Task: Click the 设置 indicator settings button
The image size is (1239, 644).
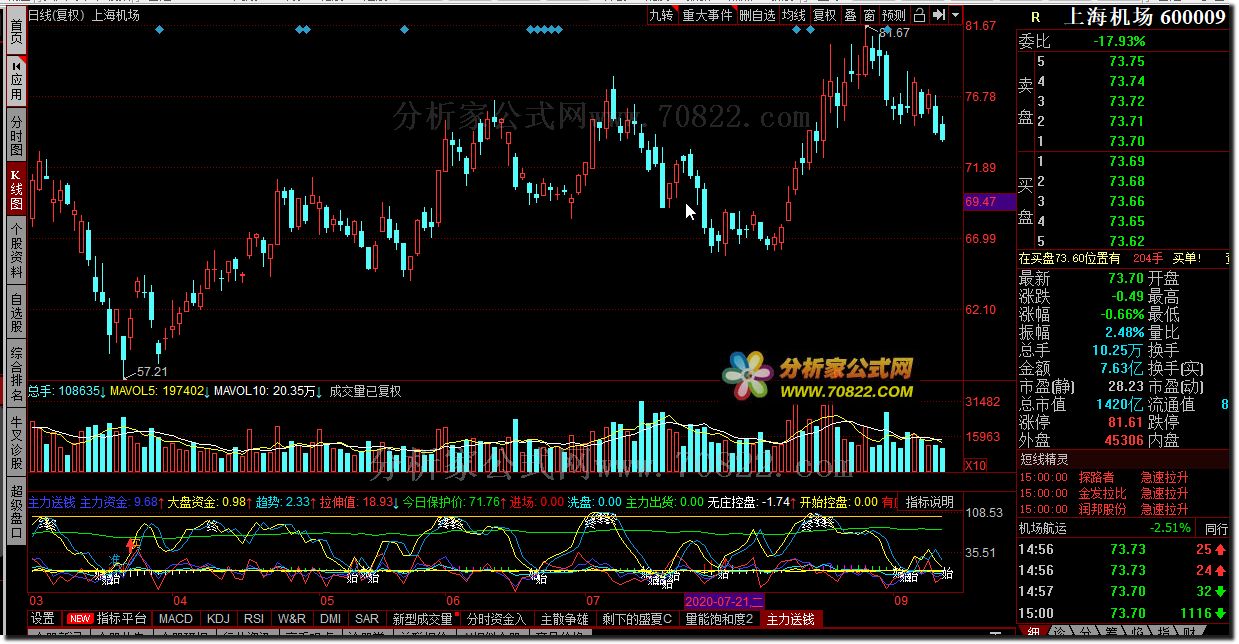Action: (x=42, y=619)
